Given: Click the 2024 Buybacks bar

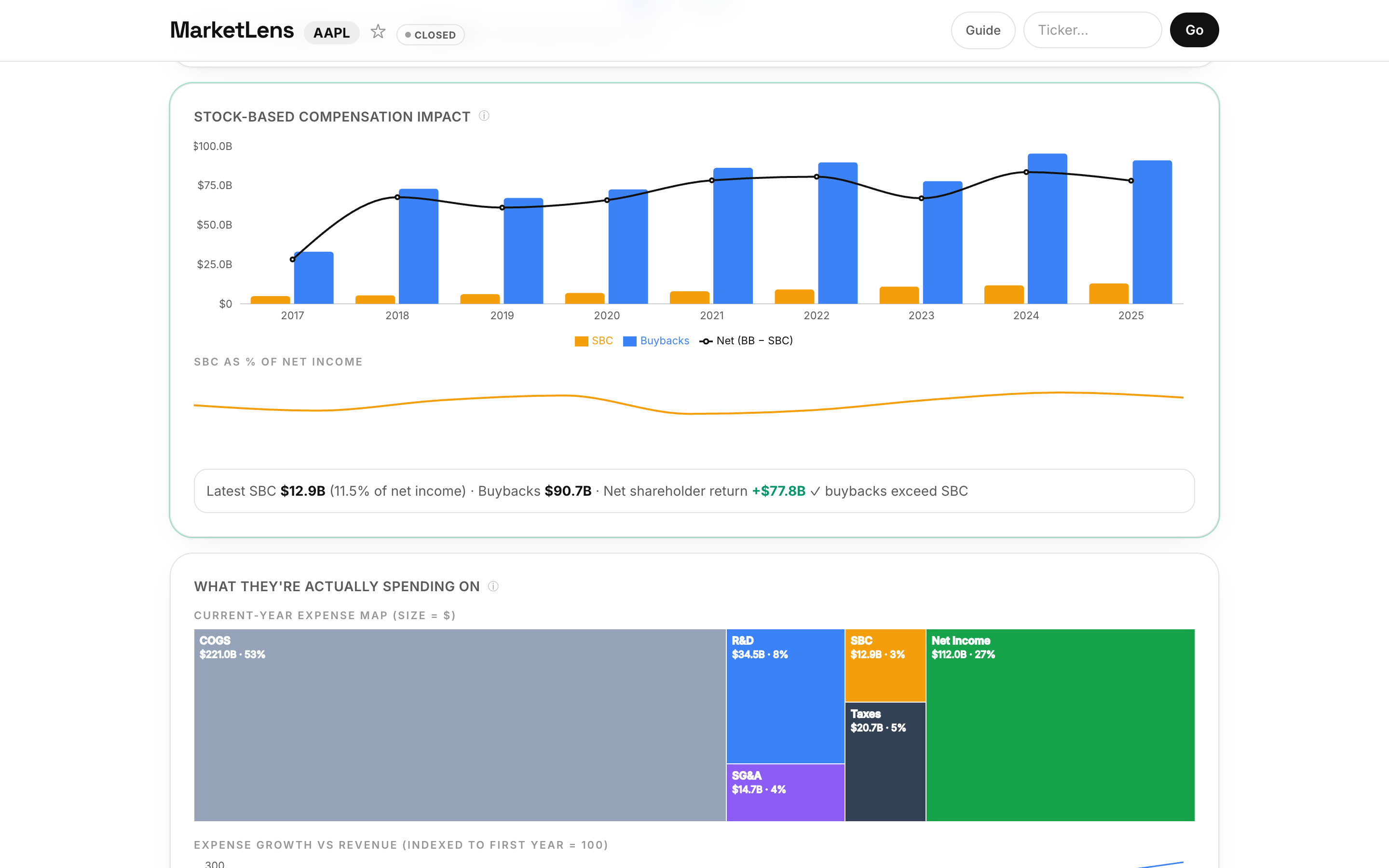Looking at the screenshot, I should (x=1047, y=229).
